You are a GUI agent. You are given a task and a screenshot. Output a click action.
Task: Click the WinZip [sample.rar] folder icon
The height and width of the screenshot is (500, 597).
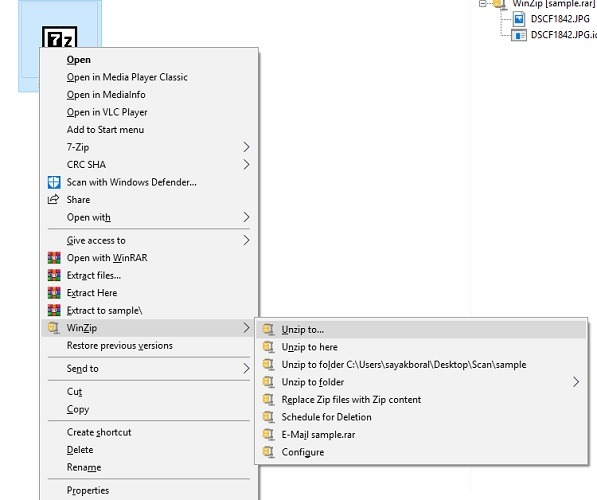click(x=500, y=4)
